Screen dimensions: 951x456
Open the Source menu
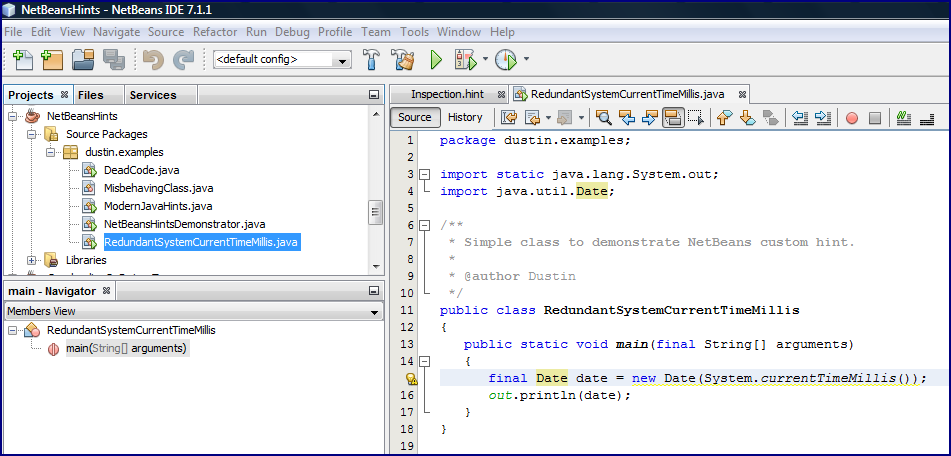pyautogui.click(x=166, y=32)
